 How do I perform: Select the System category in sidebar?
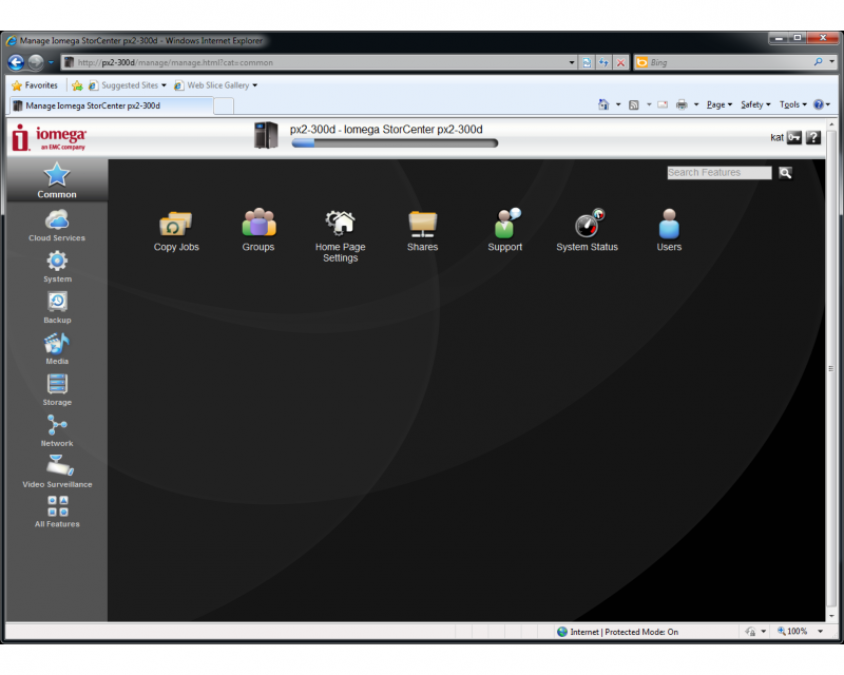point(57,266)
